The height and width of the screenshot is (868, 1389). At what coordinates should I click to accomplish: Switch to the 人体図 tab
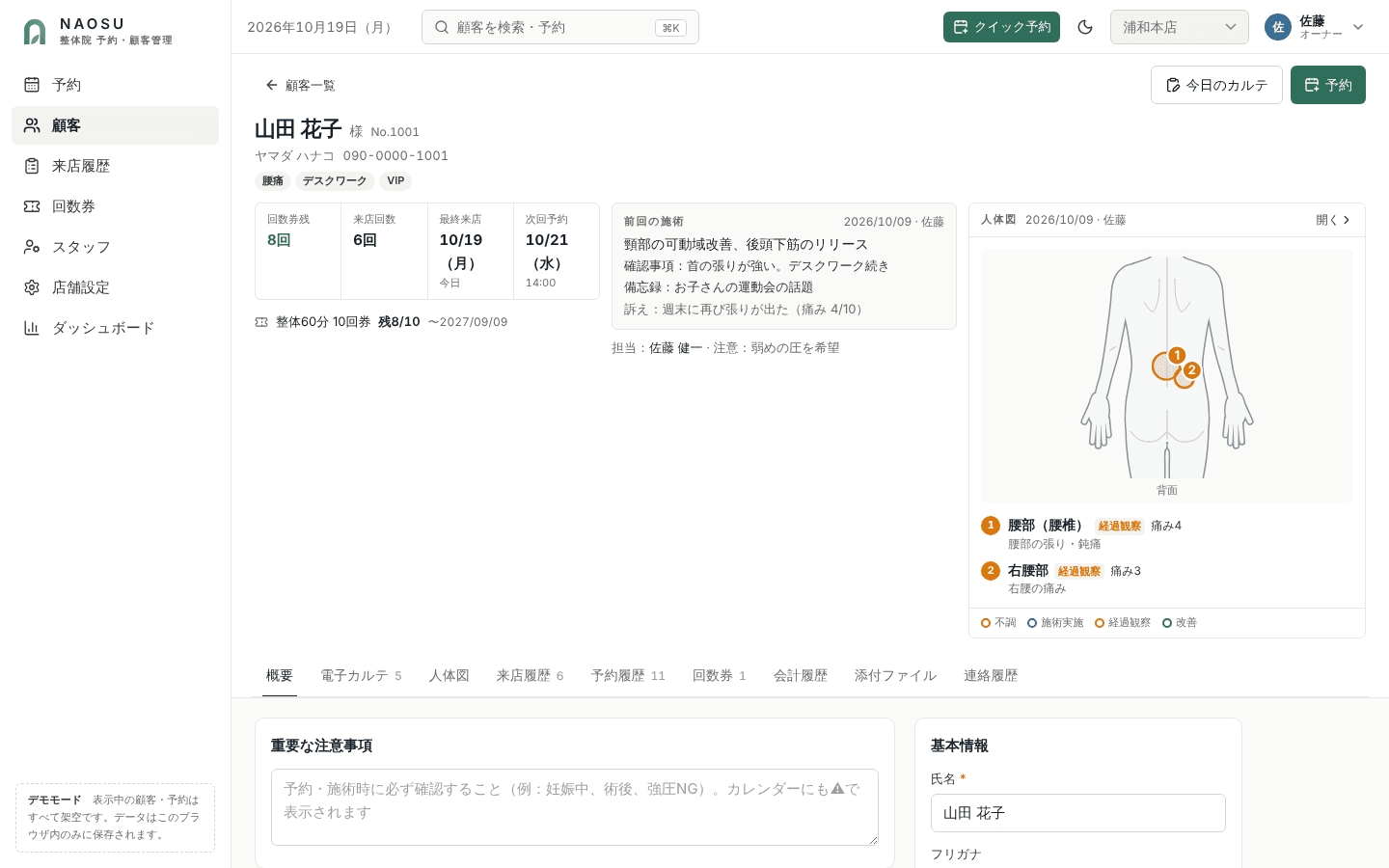coord(449,676)
